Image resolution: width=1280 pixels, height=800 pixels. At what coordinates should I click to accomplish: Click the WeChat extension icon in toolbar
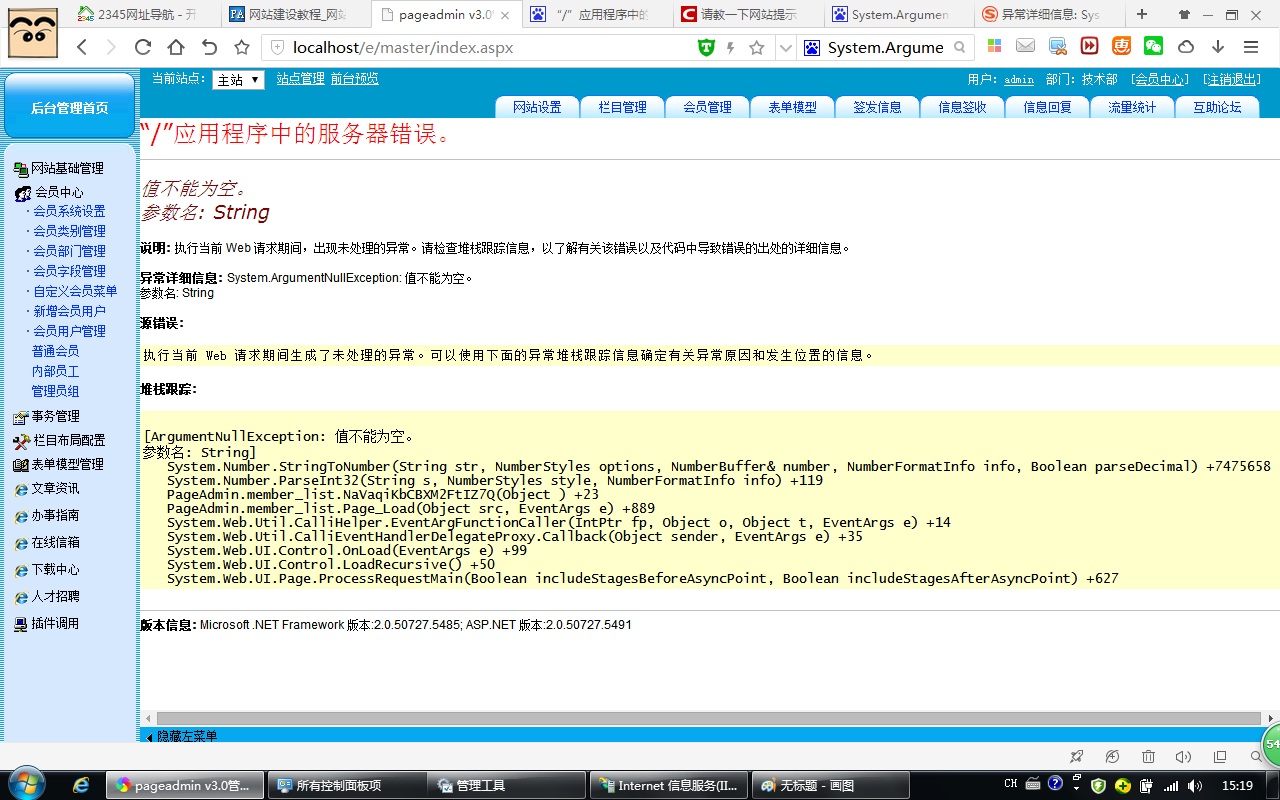pos(1153,47)
